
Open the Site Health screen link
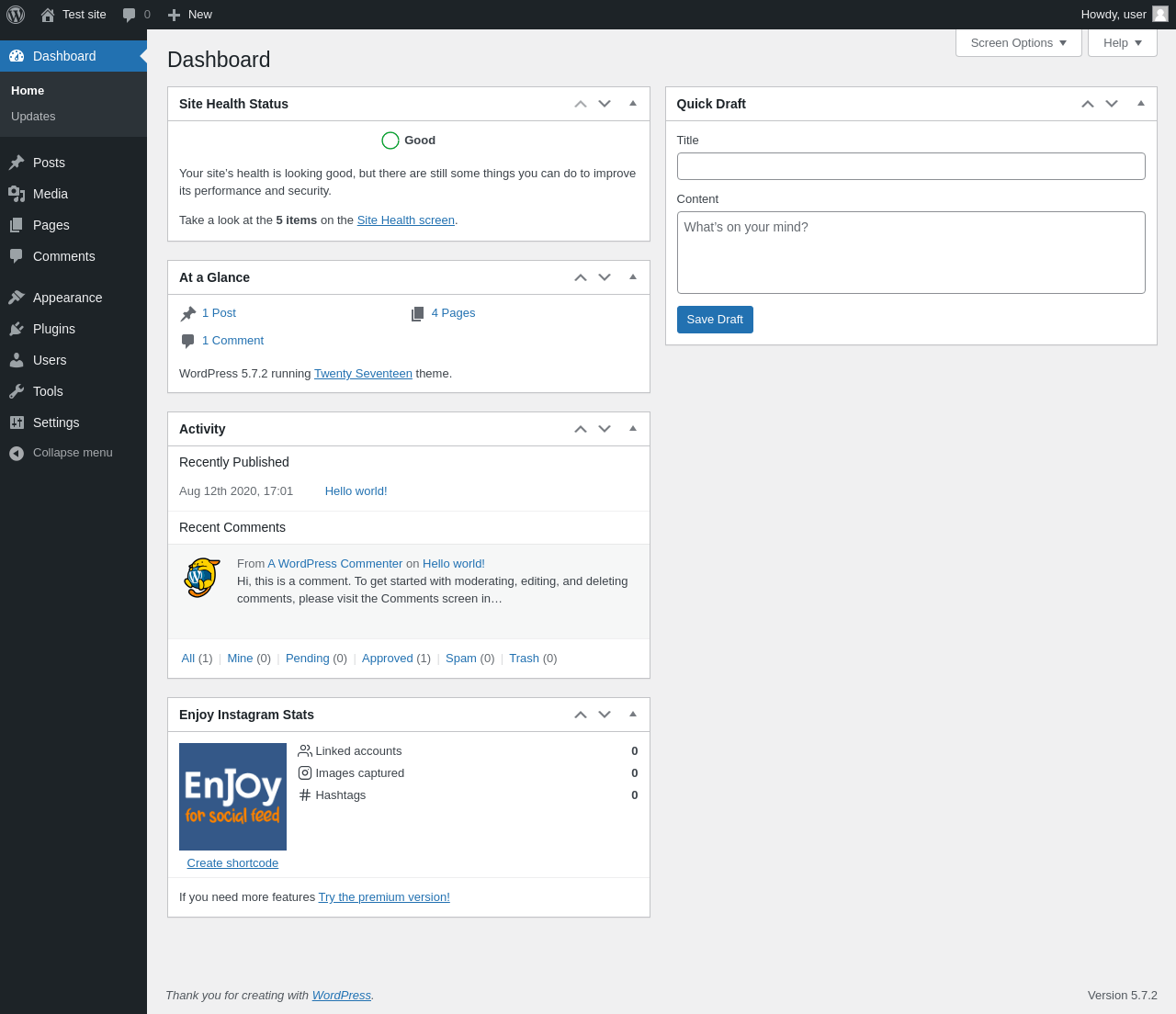point(406,220)
